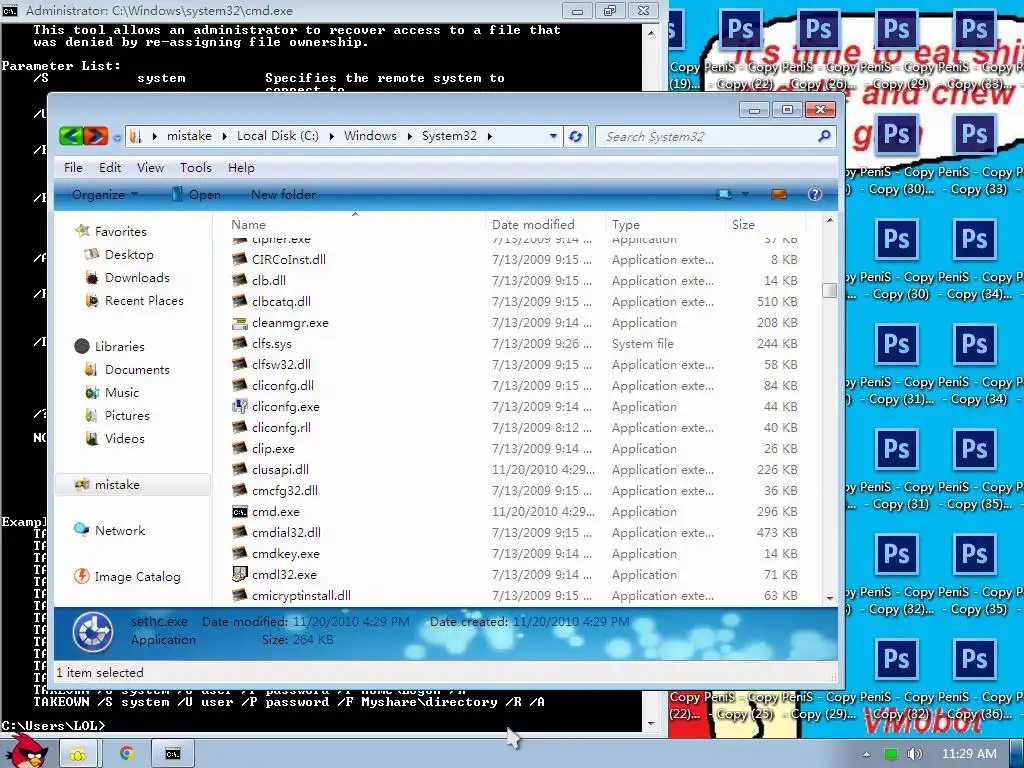Open Chrome from the taskbar
1024x768 pixels.
126,754
